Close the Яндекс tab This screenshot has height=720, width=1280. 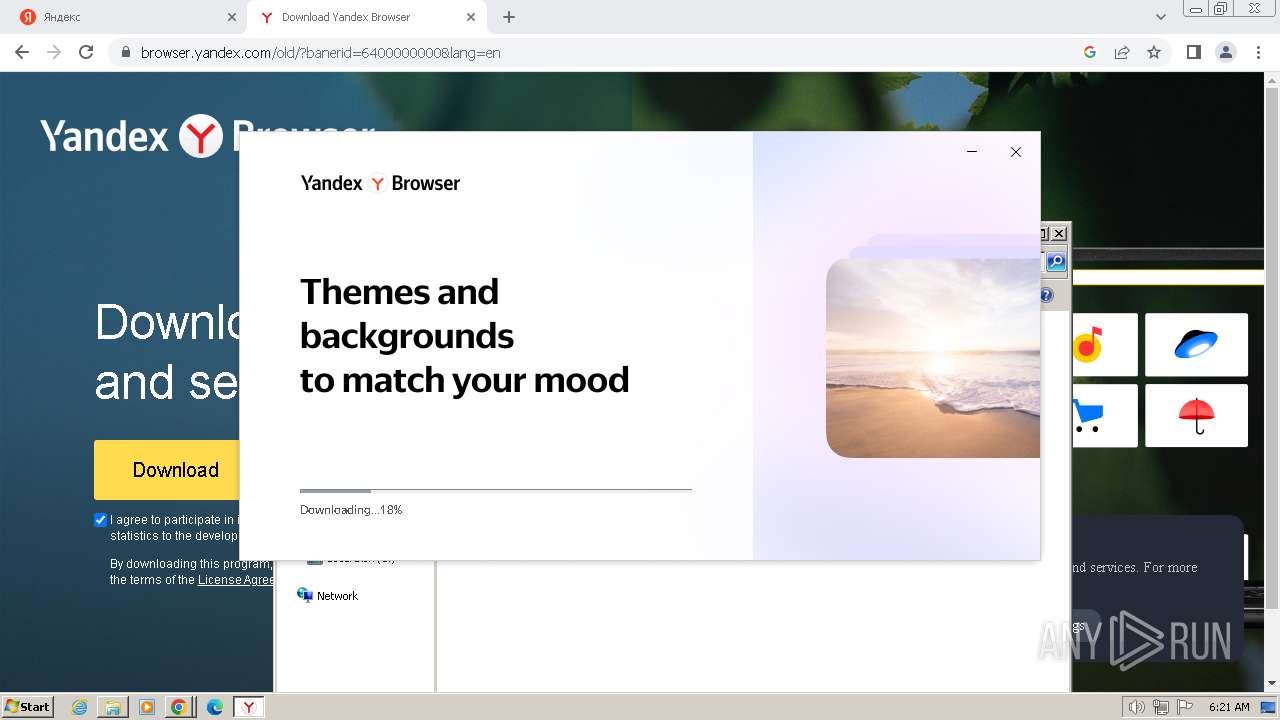point(232,17)
